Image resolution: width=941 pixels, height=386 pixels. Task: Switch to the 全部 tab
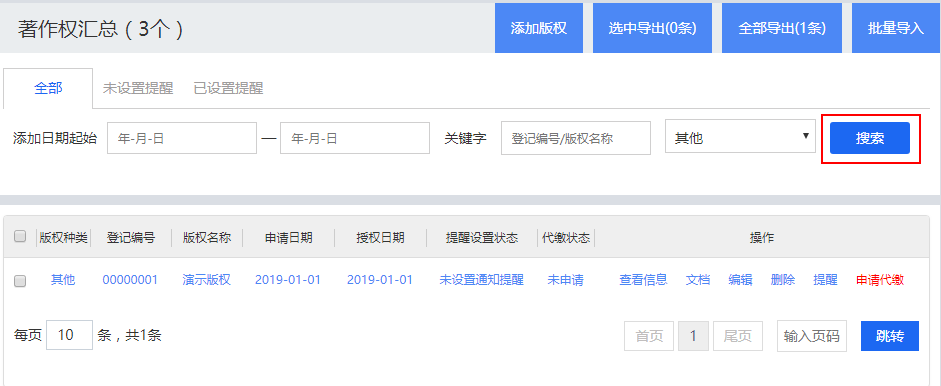tap(48, 88)
